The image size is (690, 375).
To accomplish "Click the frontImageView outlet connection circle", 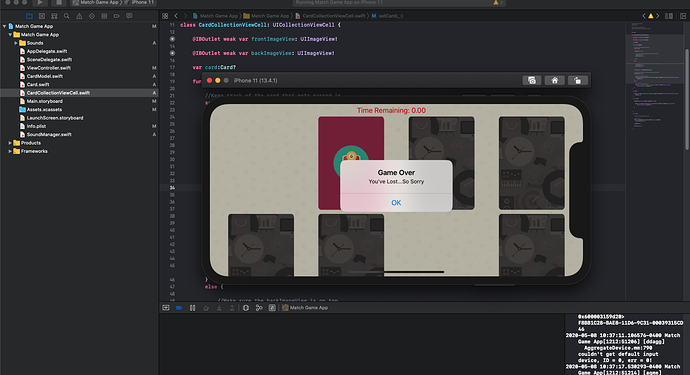I will pos(172,39).
